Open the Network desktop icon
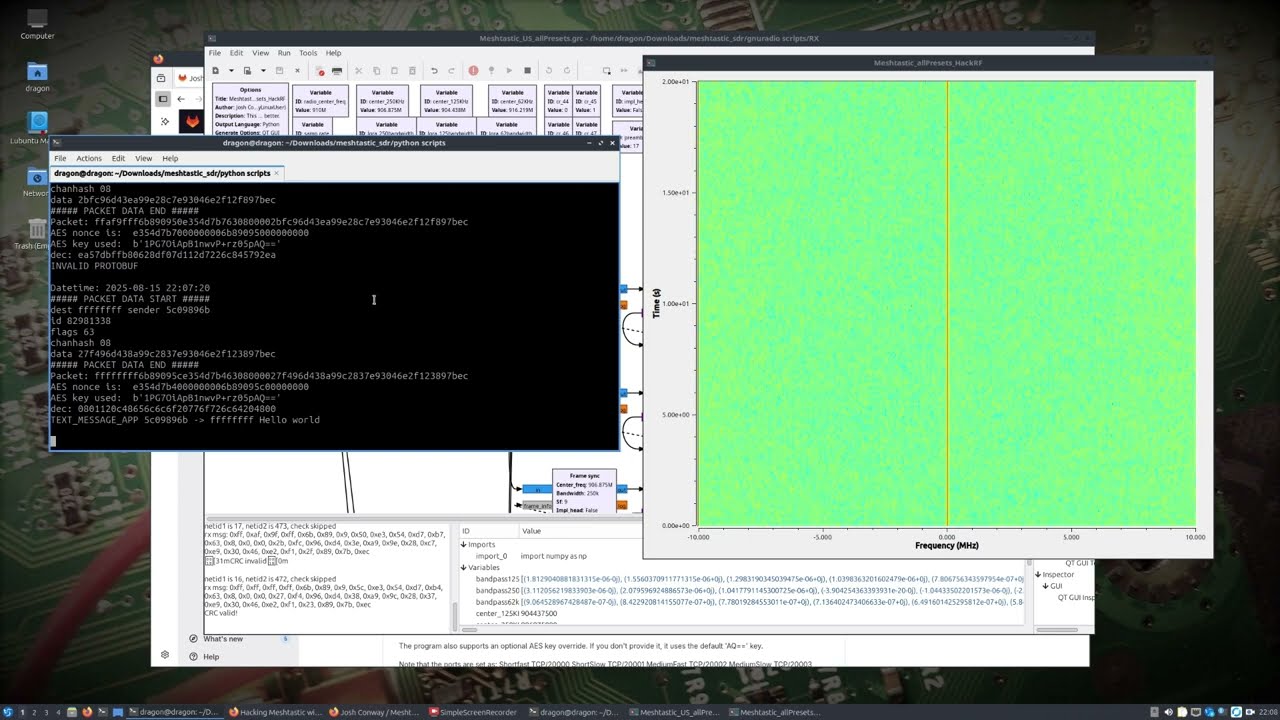Screen dimensions: 1280x720 click(x=37, y=182)
